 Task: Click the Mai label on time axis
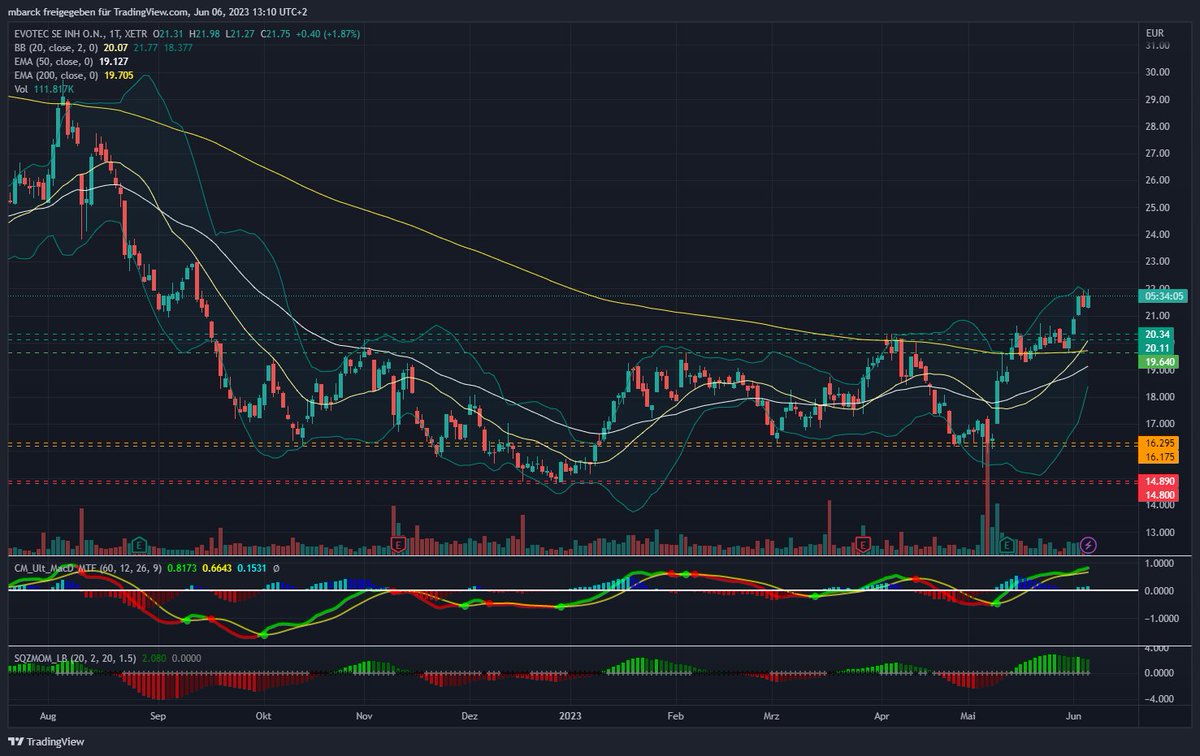point(966,716)
